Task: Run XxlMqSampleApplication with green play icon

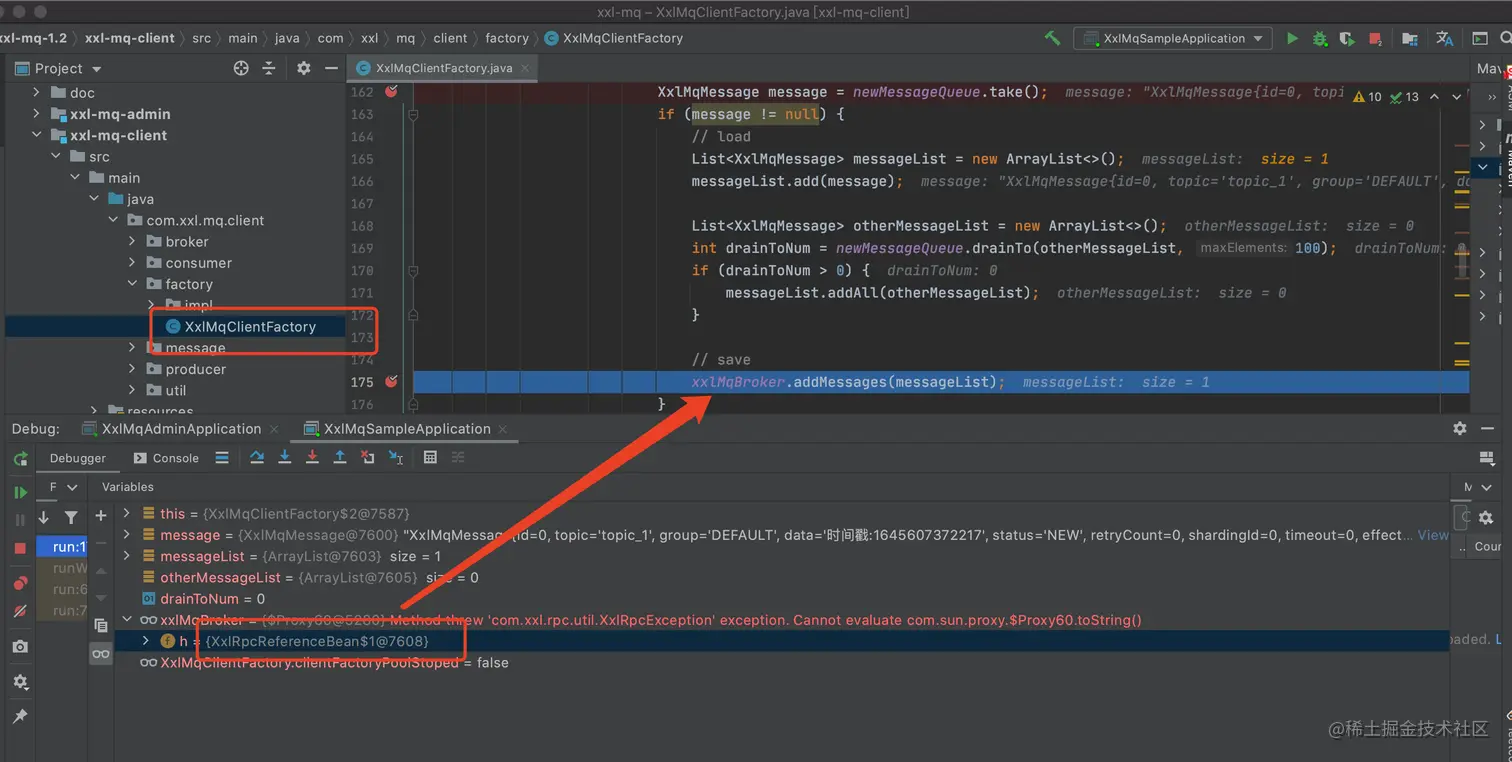Action: click(x=1292, y=38)
